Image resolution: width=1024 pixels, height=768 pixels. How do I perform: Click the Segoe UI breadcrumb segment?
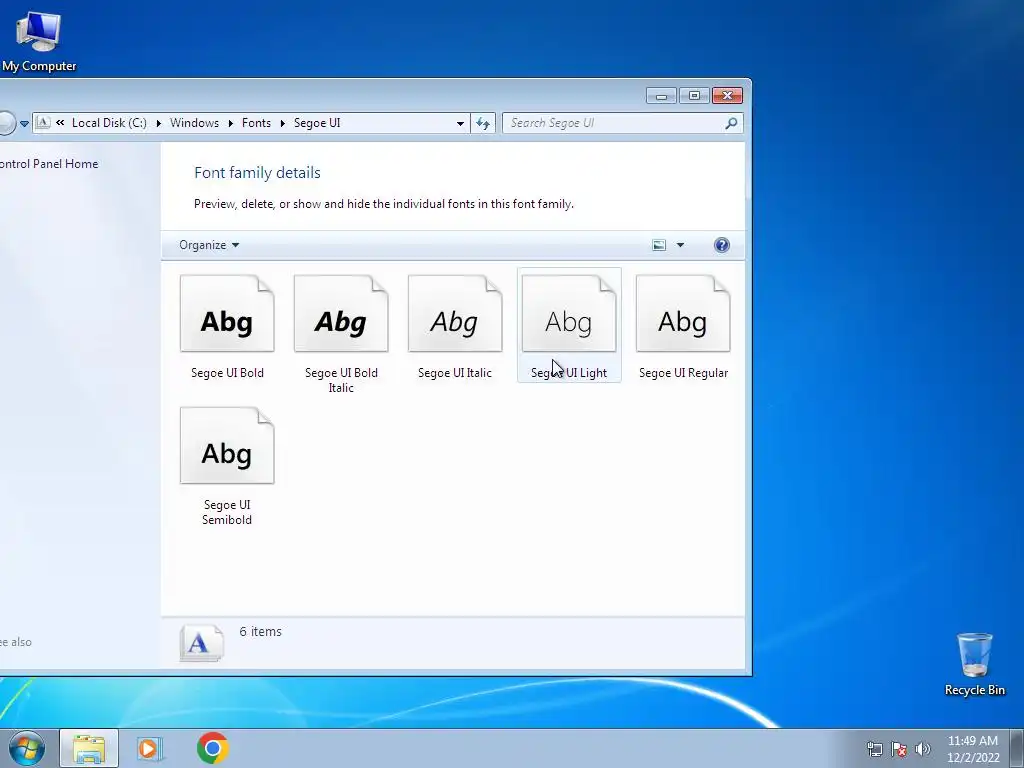coord(317,123)
